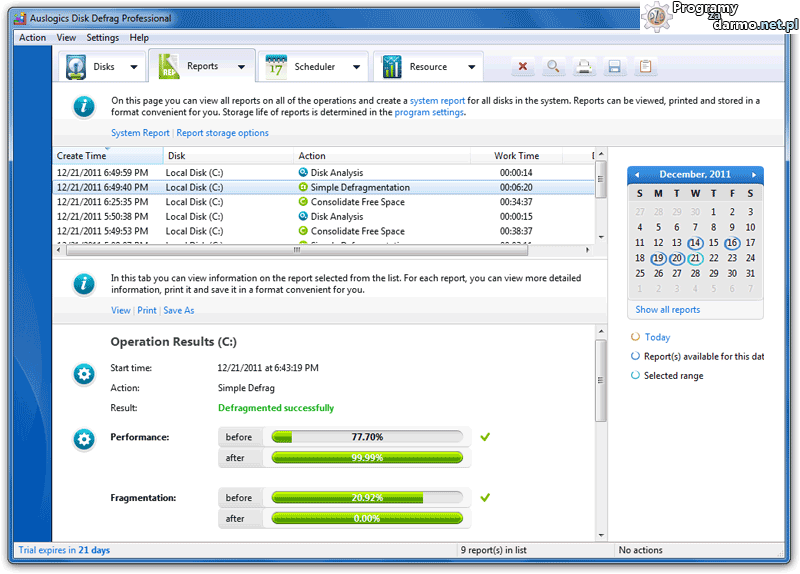Click the blue info icon beside report list description

85,106
